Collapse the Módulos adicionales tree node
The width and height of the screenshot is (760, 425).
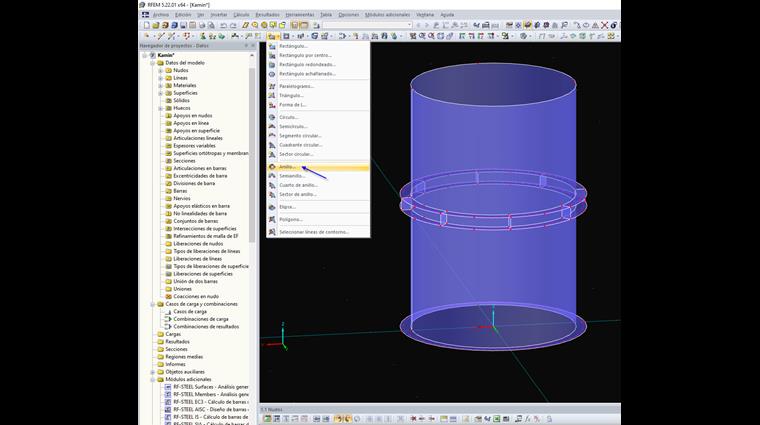tap(152, 379)
